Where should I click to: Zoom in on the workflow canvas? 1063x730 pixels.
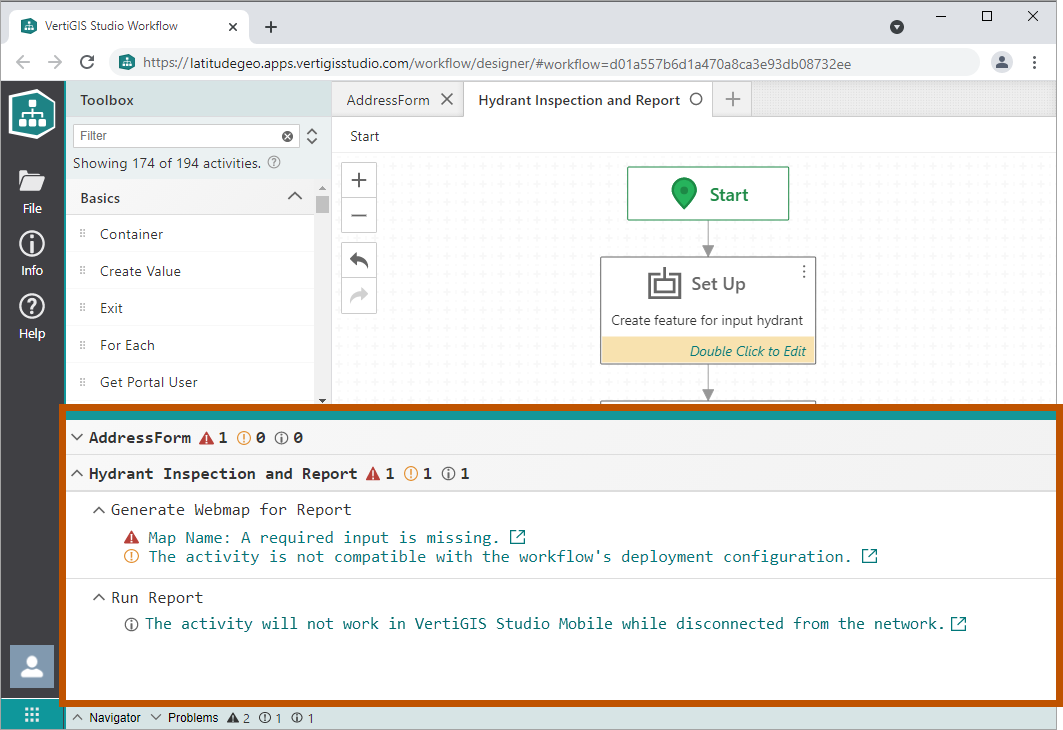tap(359, 181)
